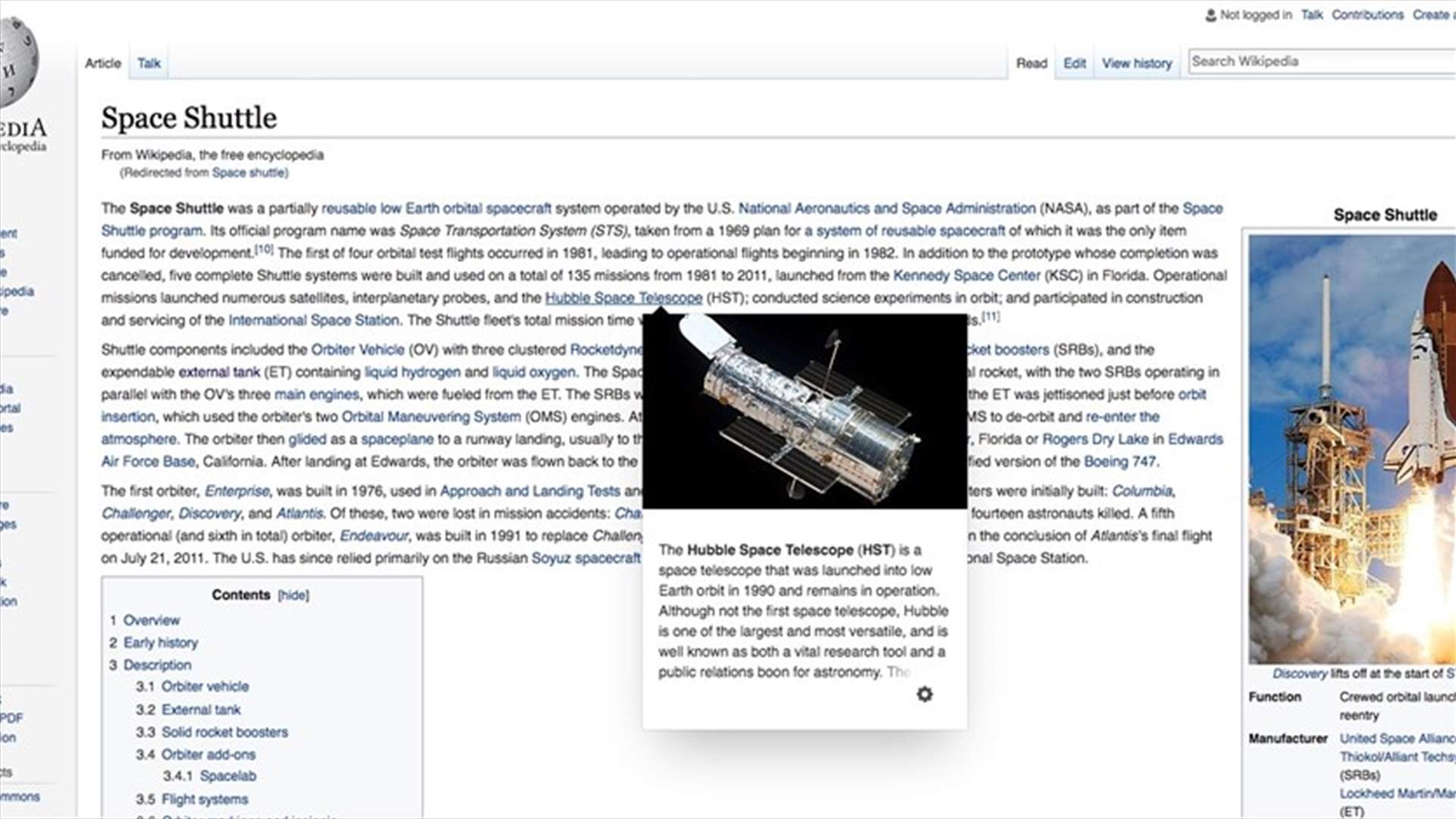Image resolution: width=1456 pixels, height=819 pixels.
Task: Click the Search Wikipedia input field
Action: (x=1322, y=61)
